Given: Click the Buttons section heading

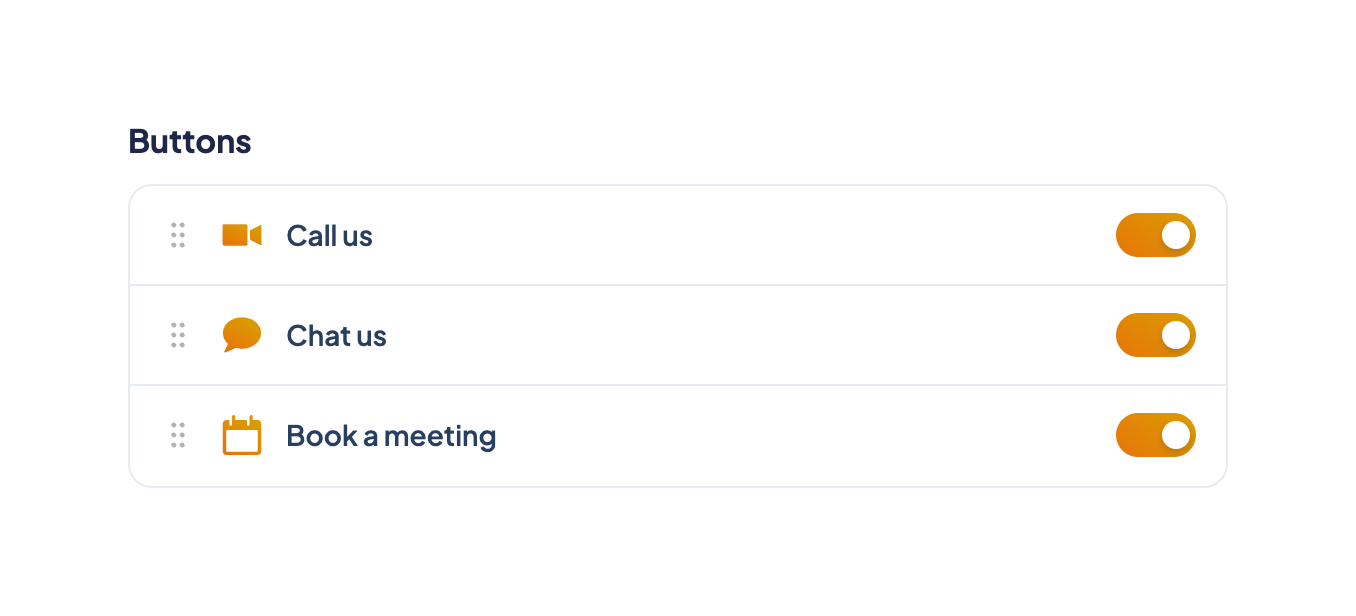Looking at the screenshot, I should 190,142.
